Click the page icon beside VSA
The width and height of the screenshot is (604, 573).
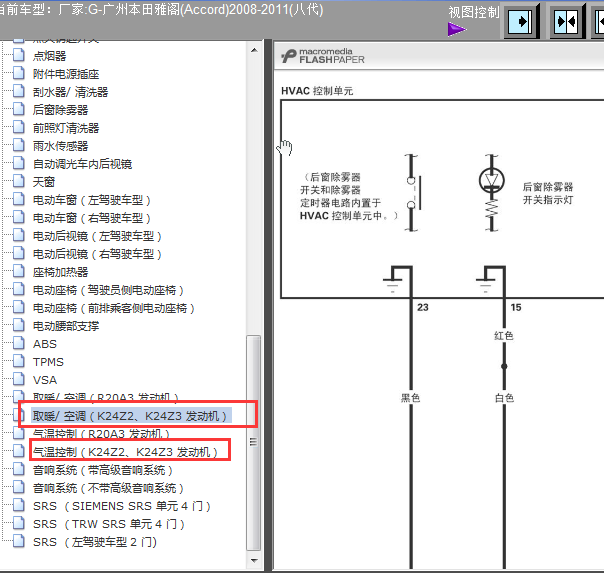18,379
